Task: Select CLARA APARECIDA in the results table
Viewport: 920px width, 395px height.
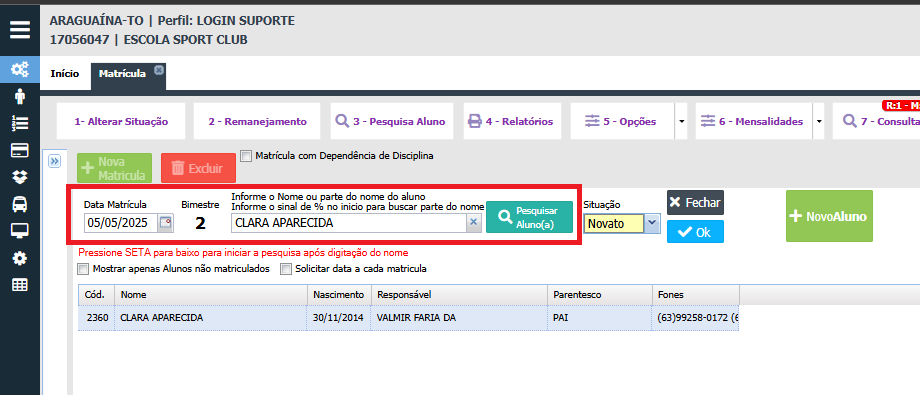Action: (x=211, y=318)
